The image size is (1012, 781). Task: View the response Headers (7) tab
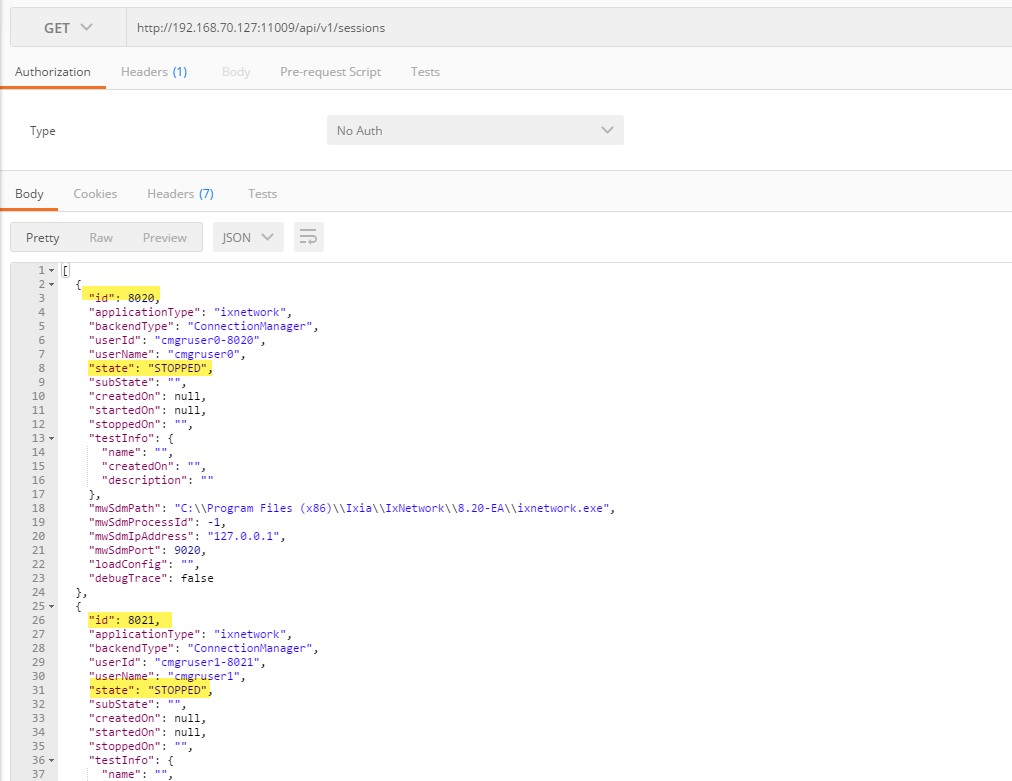point(180,194)
